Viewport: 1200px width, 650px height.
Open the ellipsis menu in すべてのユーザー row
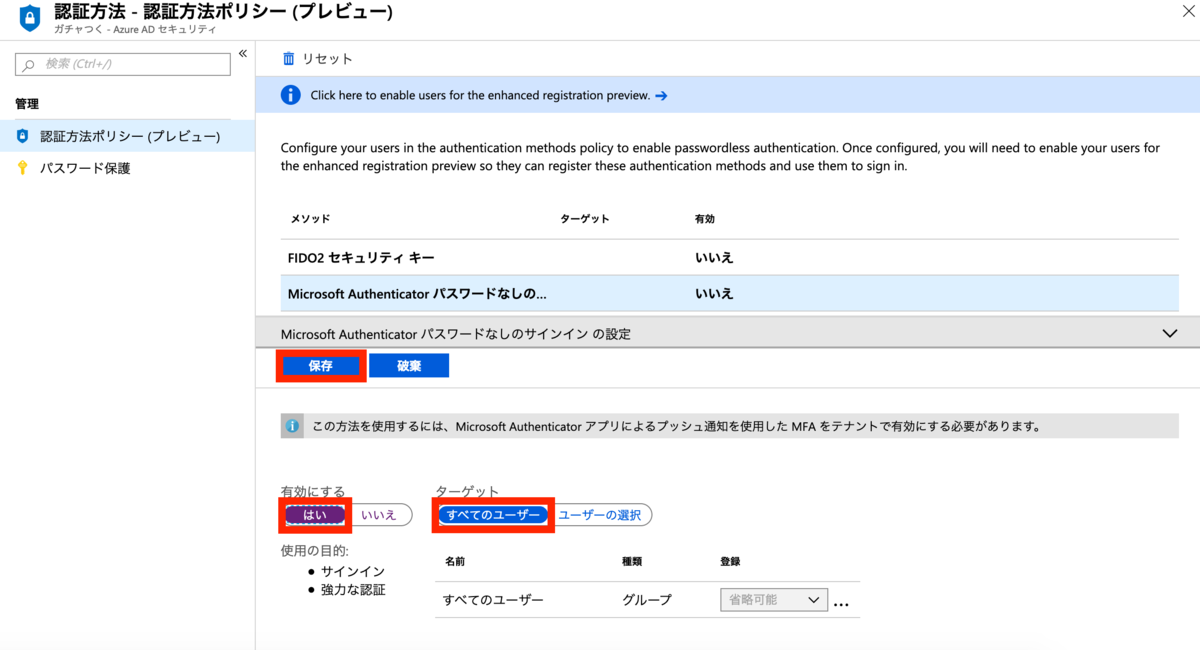[841, 603]
